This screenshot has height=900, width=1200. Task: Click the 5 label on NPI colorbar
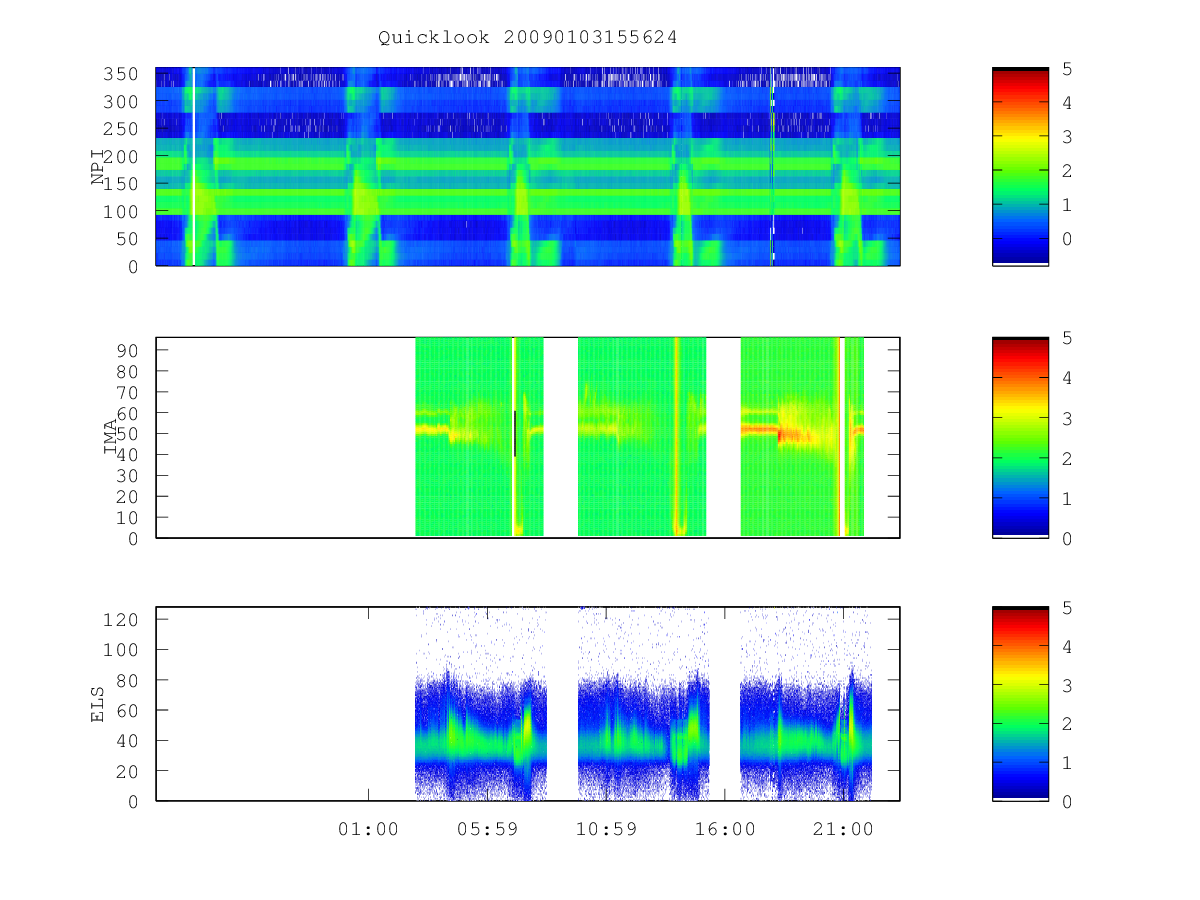click(1066, 68)
